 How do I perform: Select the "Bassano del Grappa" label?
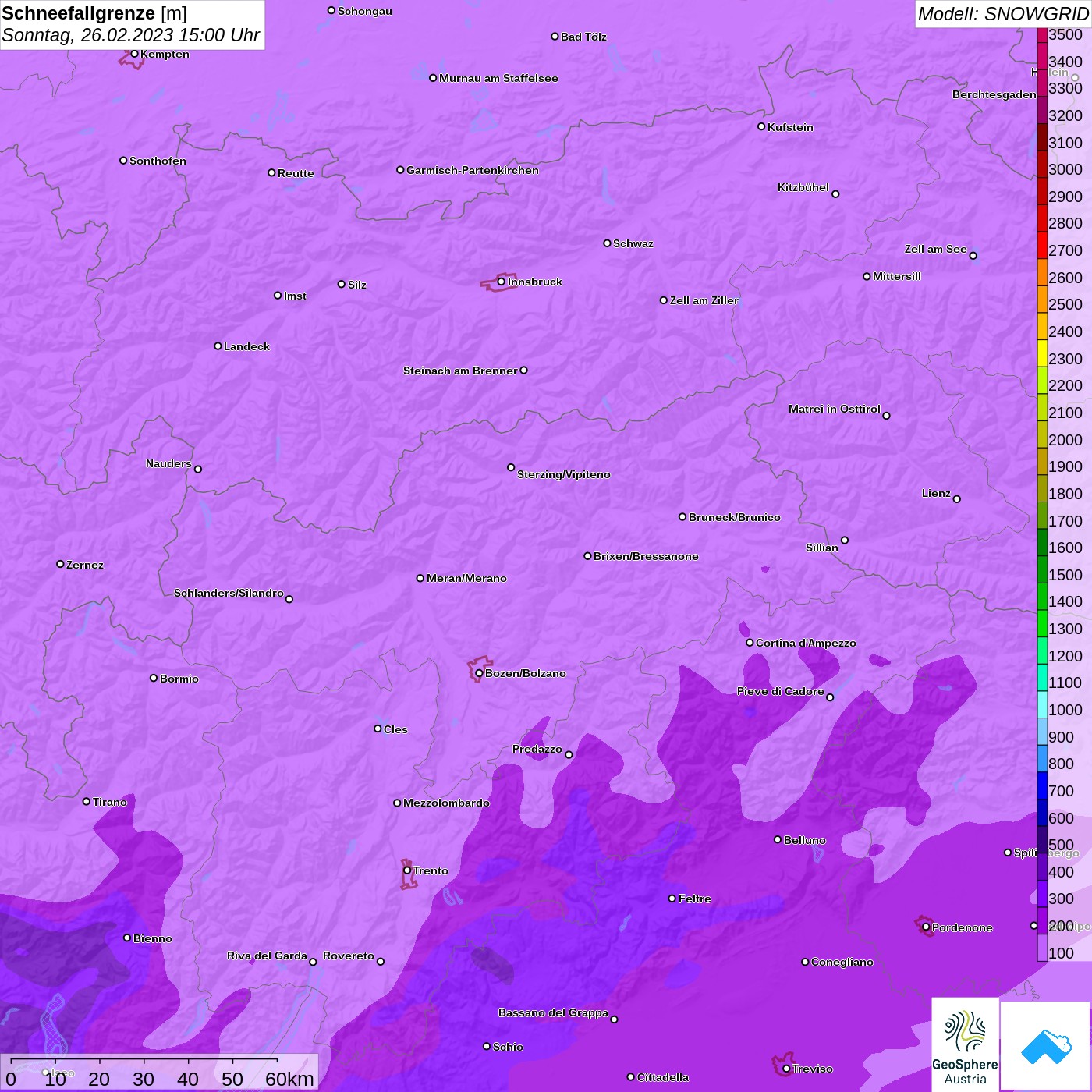(553, 1012)
